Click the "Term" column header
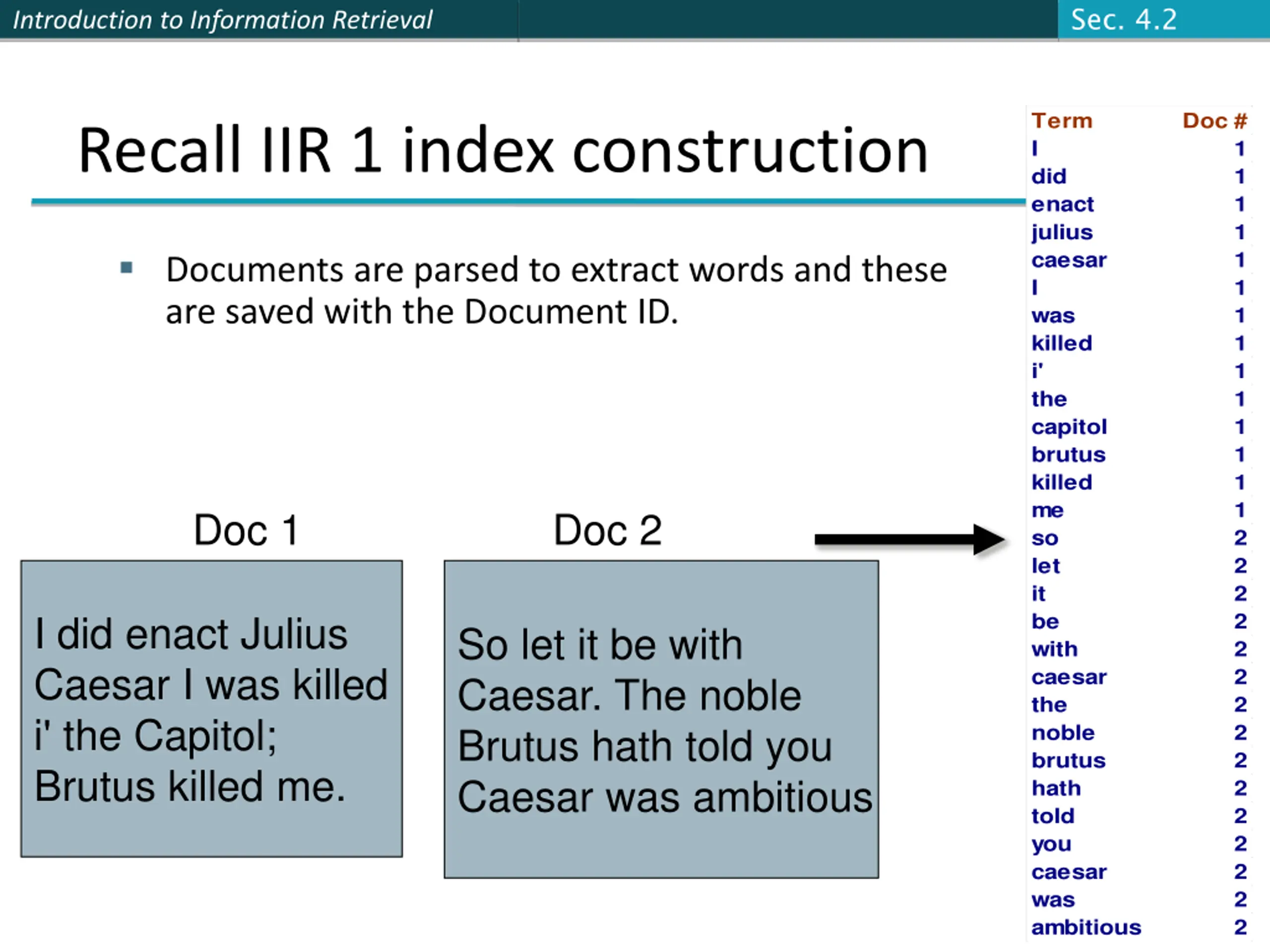Image resolution: width=1270 pixels, height=952 pixels. click(1062, 120)
